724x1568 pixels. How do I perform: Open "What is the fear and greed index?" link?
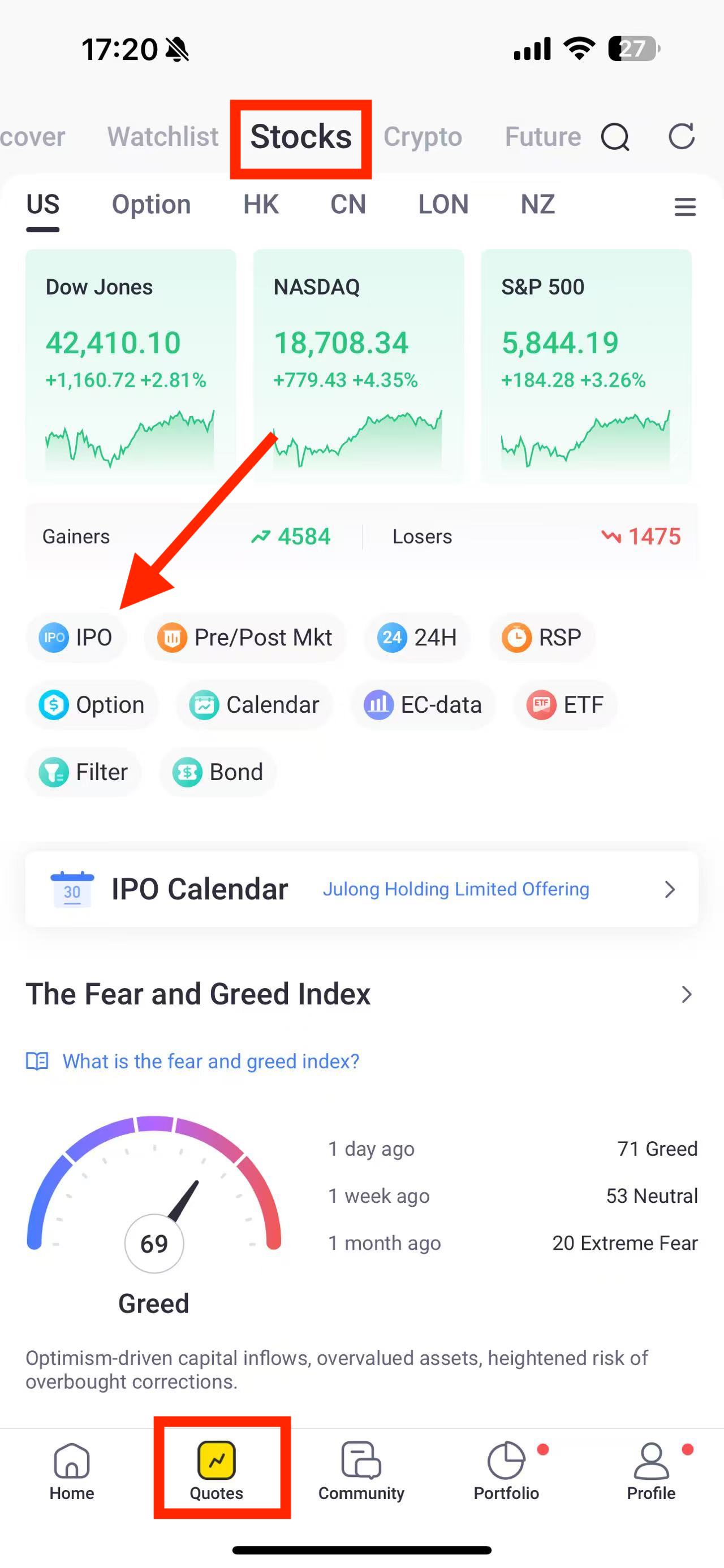210,1061
